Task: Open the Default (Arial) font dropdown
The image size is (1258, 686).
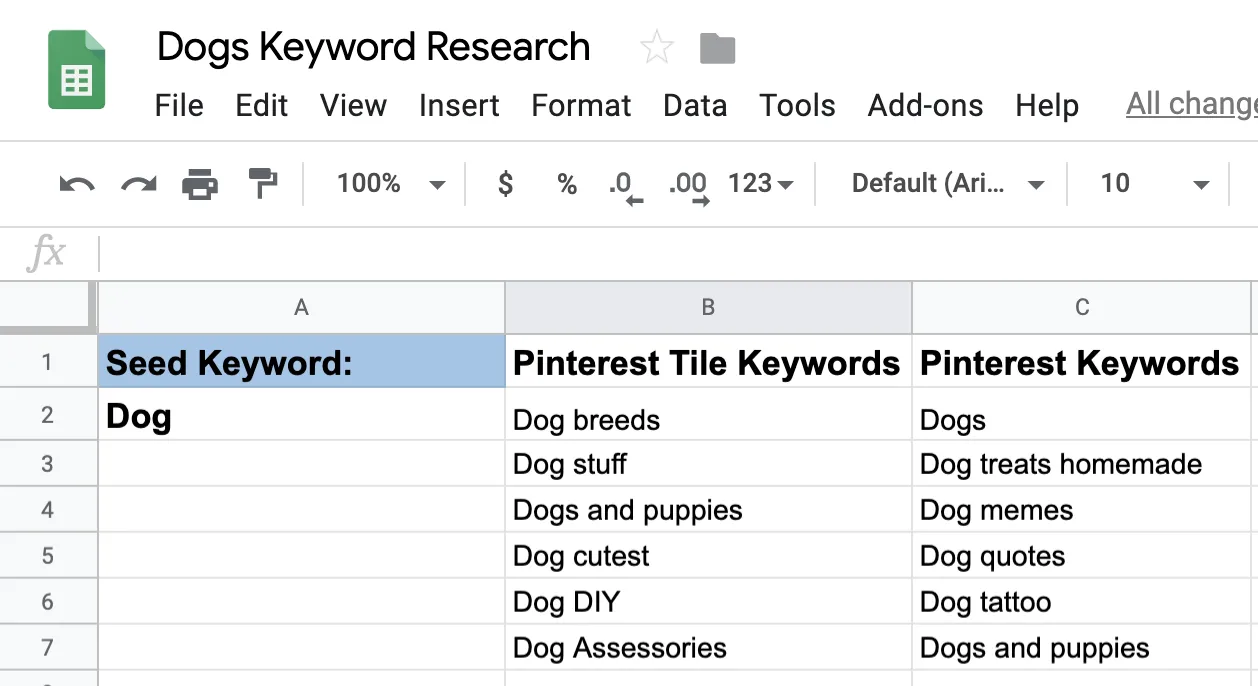Action: [947, 184]
